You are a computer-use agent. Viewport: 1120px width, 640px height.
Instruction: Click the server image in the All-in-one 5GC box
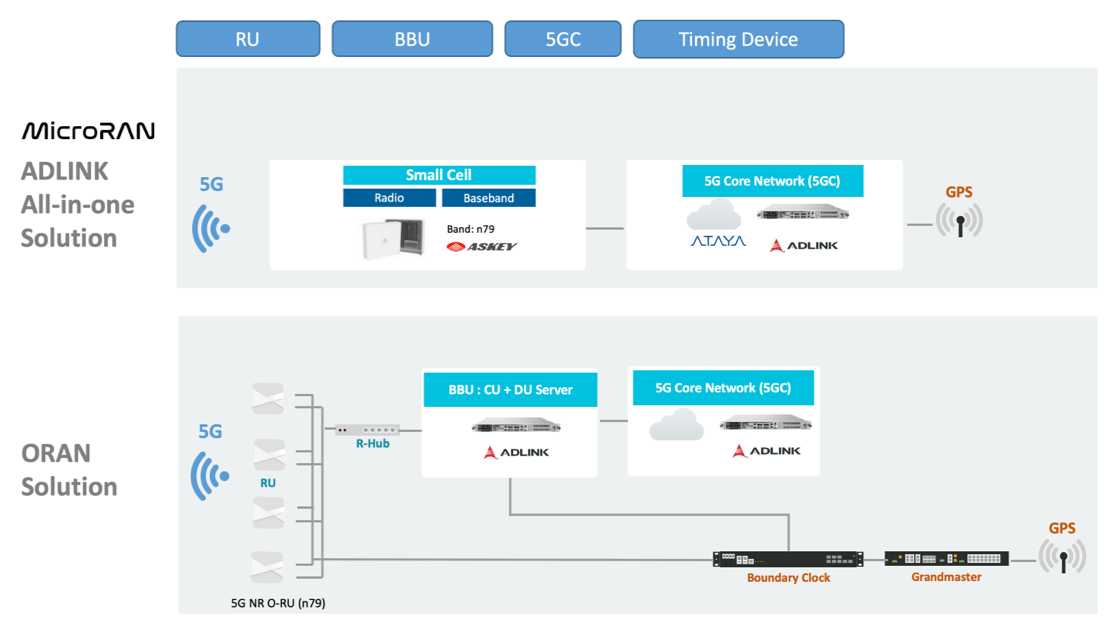804,212
